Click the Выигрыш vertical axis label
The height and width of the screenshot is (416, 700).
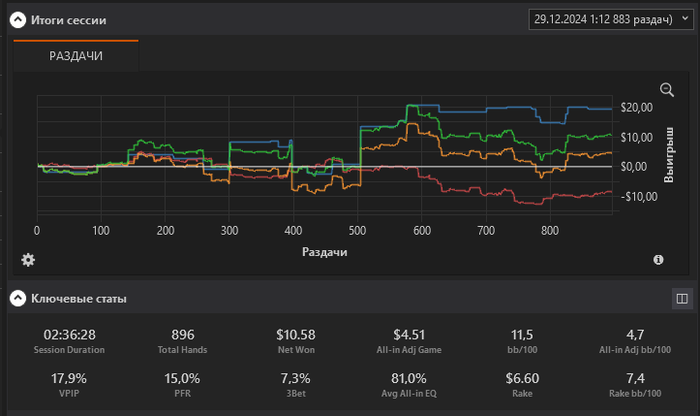(x=669, y=161)
